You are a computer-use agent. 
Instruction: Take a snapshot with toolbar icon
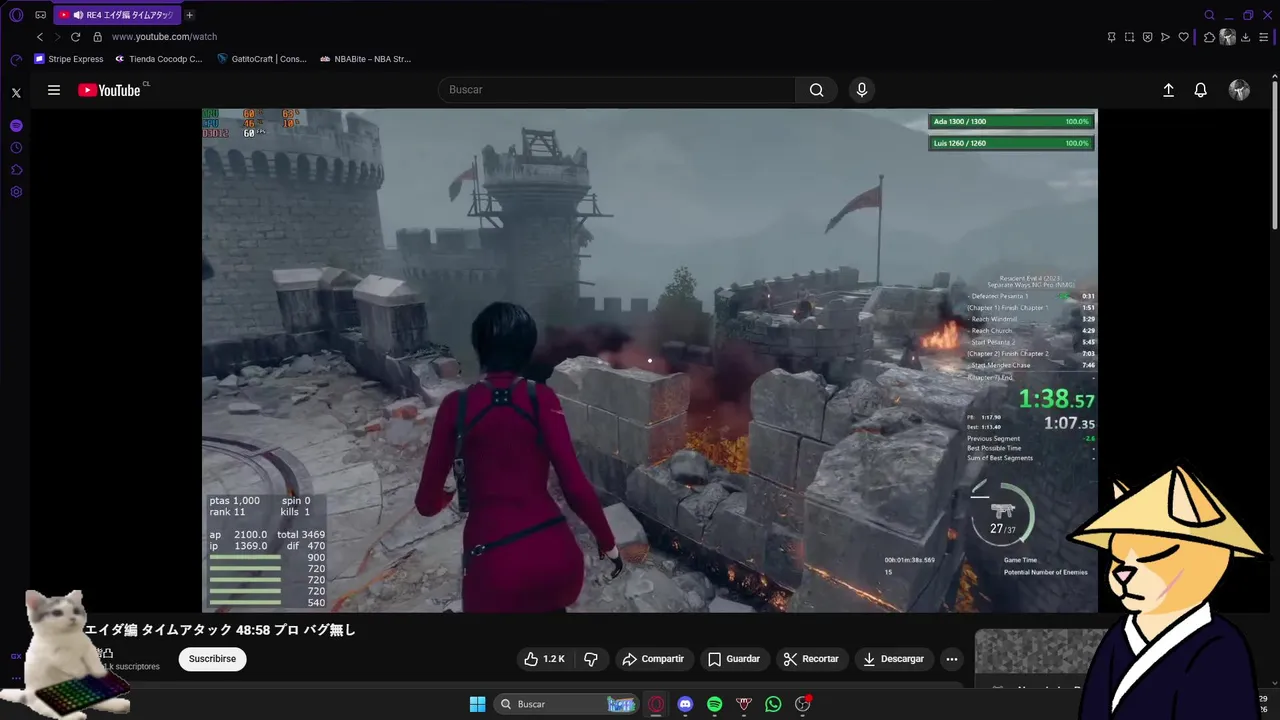tap(1129, 37)
